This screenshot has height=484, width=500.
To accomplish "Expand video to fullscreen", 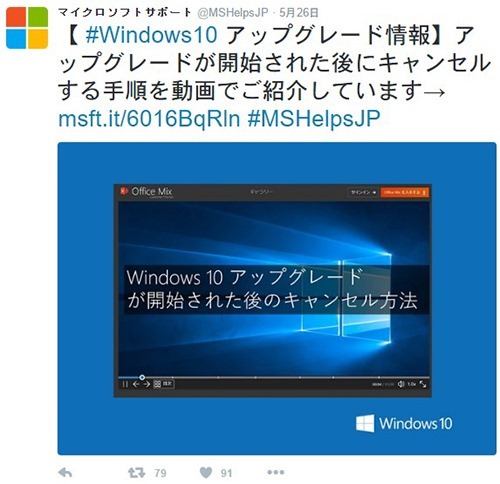I will pyautogui.click(x=423, y=384).
